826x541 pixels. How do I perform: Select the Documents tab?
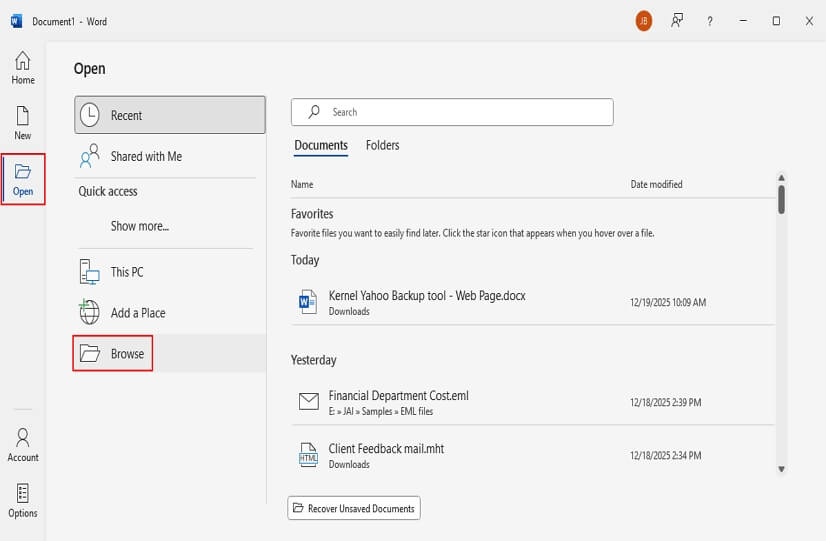coord(321,145)
